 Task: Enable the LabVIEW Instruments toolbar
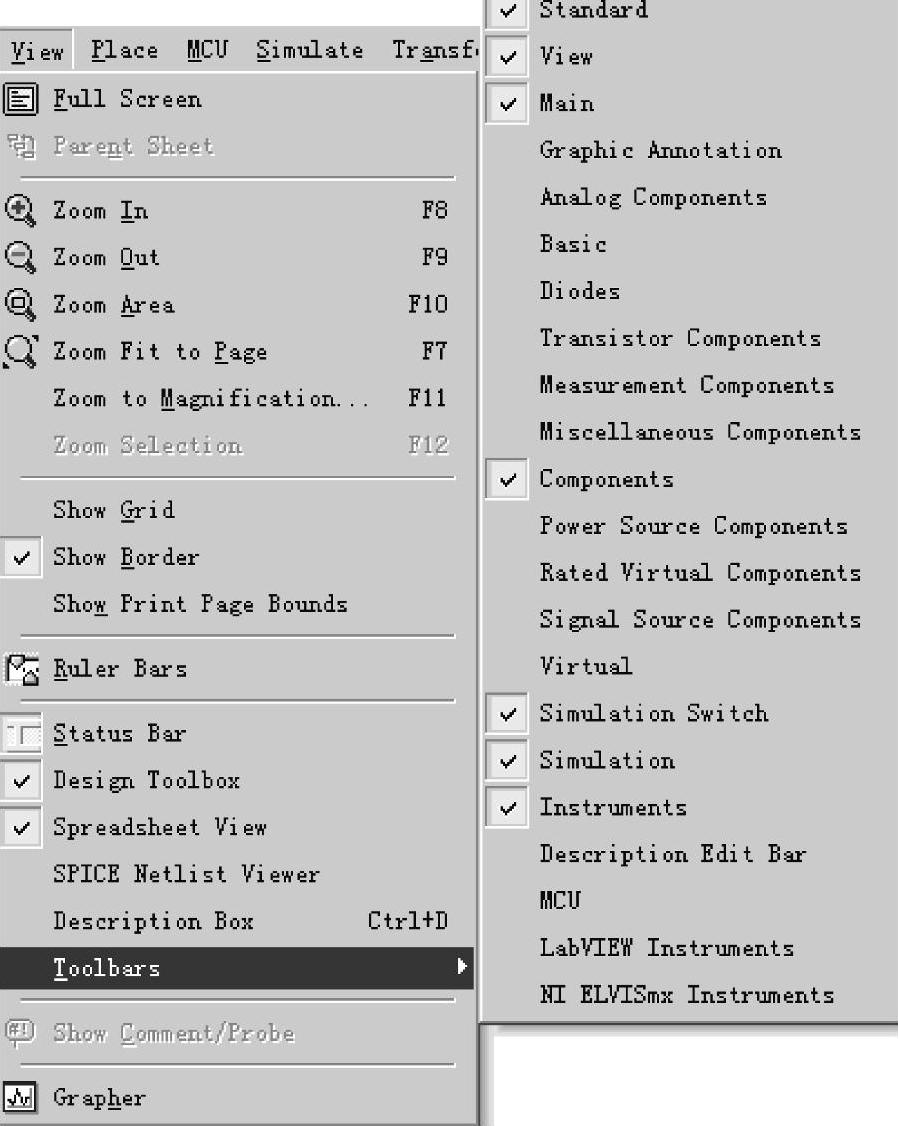(666, 947)
